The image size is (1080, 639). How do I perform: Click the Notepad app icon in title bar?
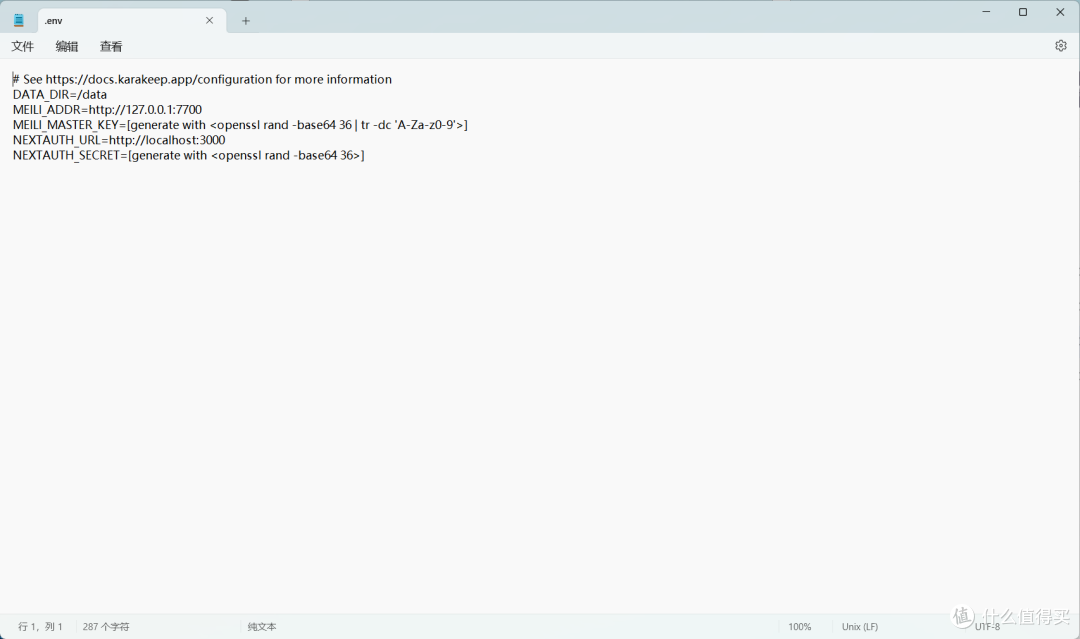[x=18, y=20]
